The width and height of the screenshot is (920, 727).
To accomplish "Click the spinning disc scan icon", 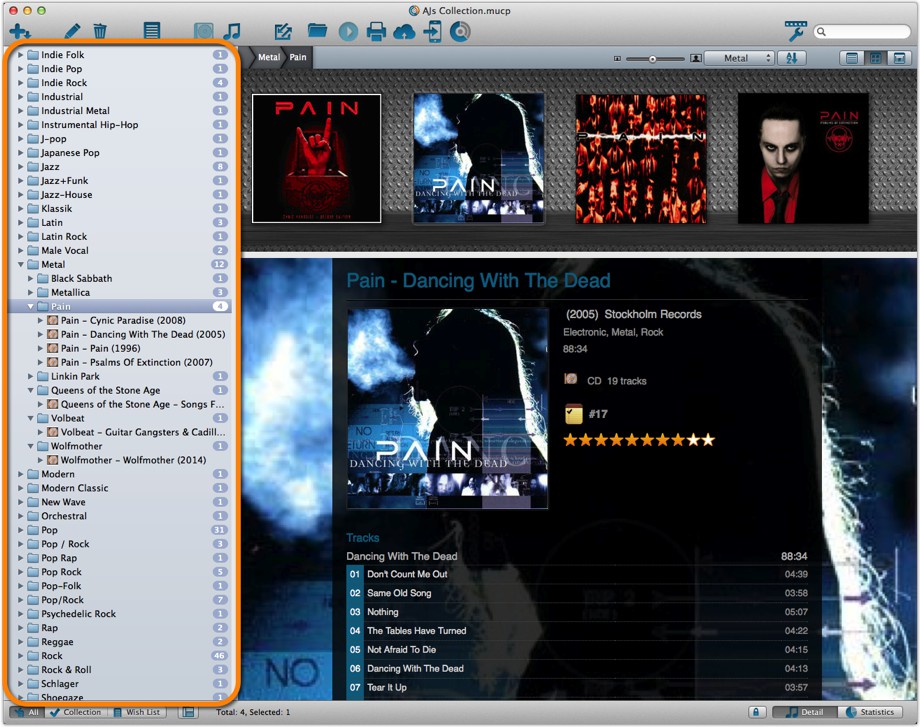I will click(460, 31).
